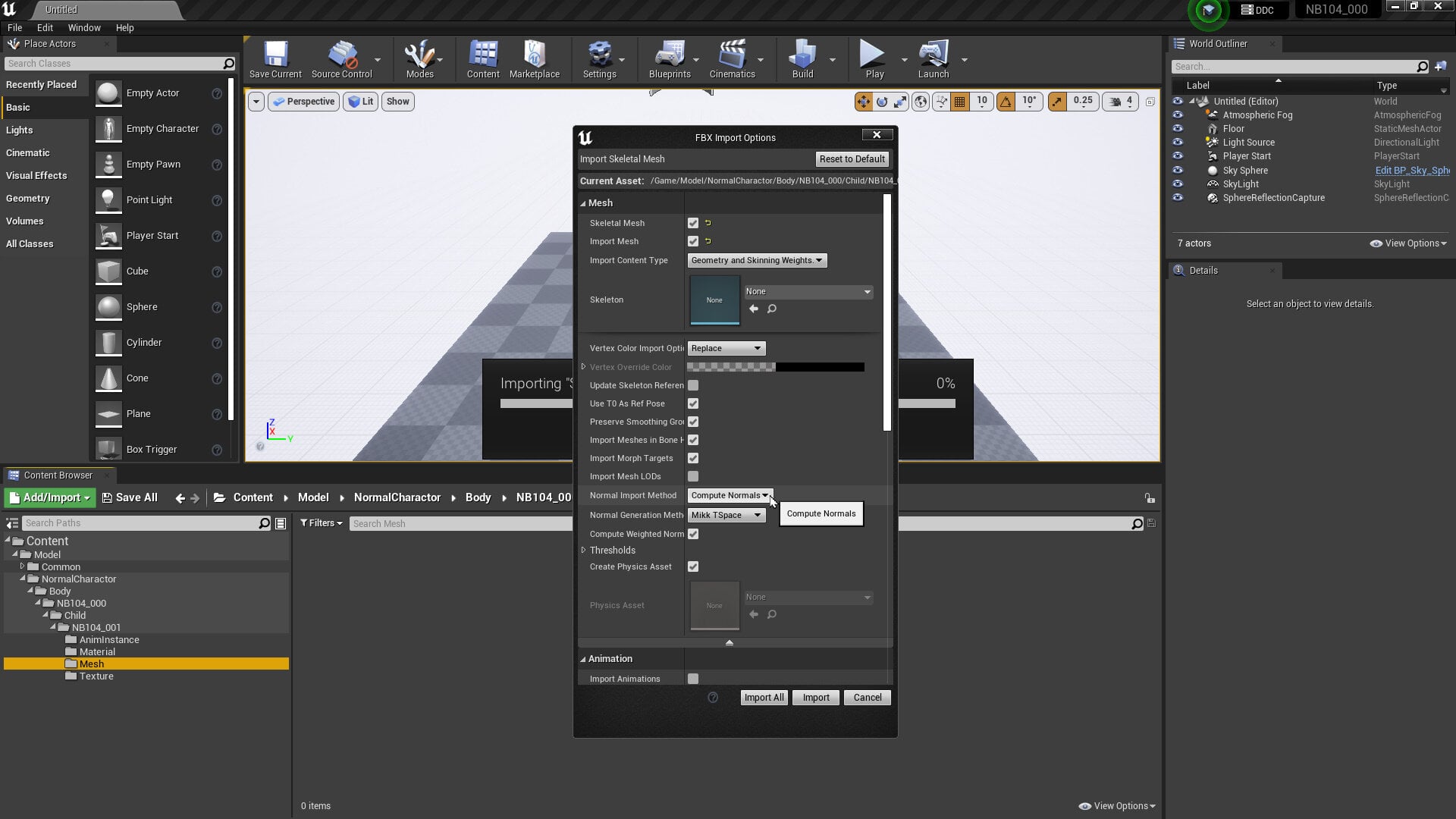
Task: Click the Save All button
Action: point(130,497)
